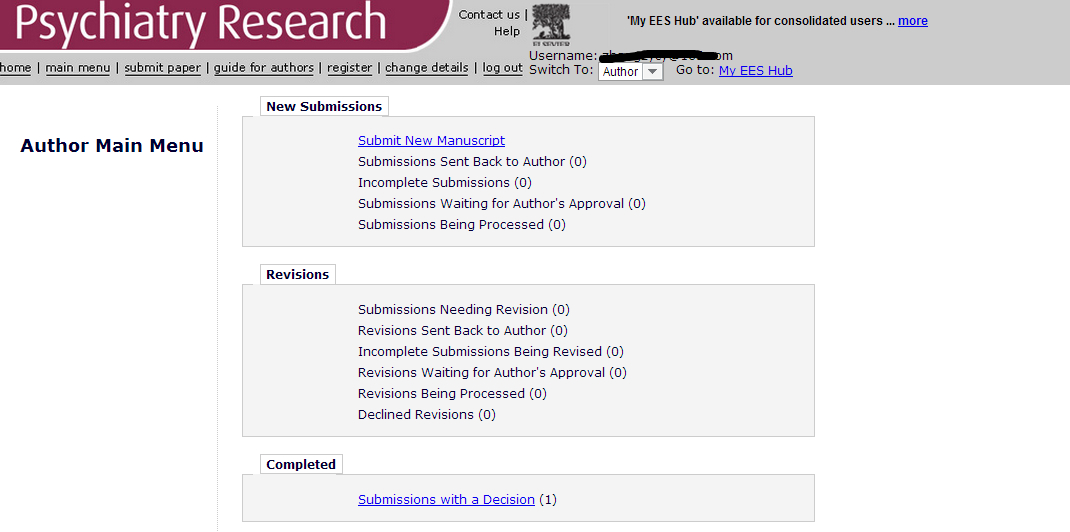Screen dimensions: 1070x532
Task: Open the main menu link
Action: [78, 68]
